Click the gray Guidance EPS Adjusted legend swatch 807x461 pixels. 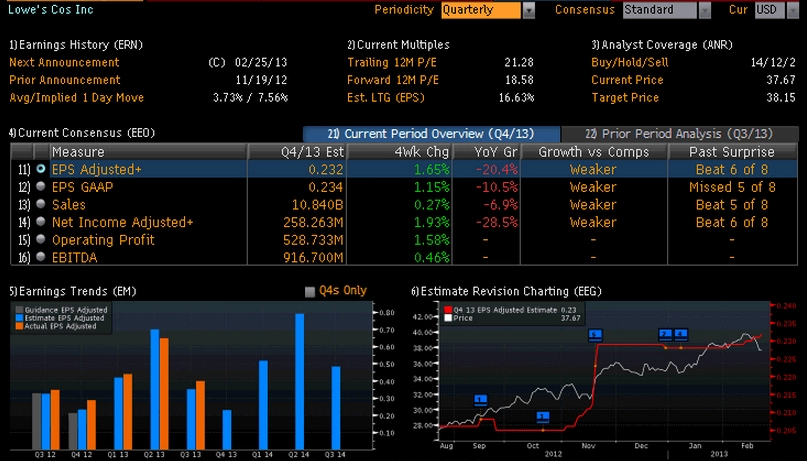(x=19, y=310)
